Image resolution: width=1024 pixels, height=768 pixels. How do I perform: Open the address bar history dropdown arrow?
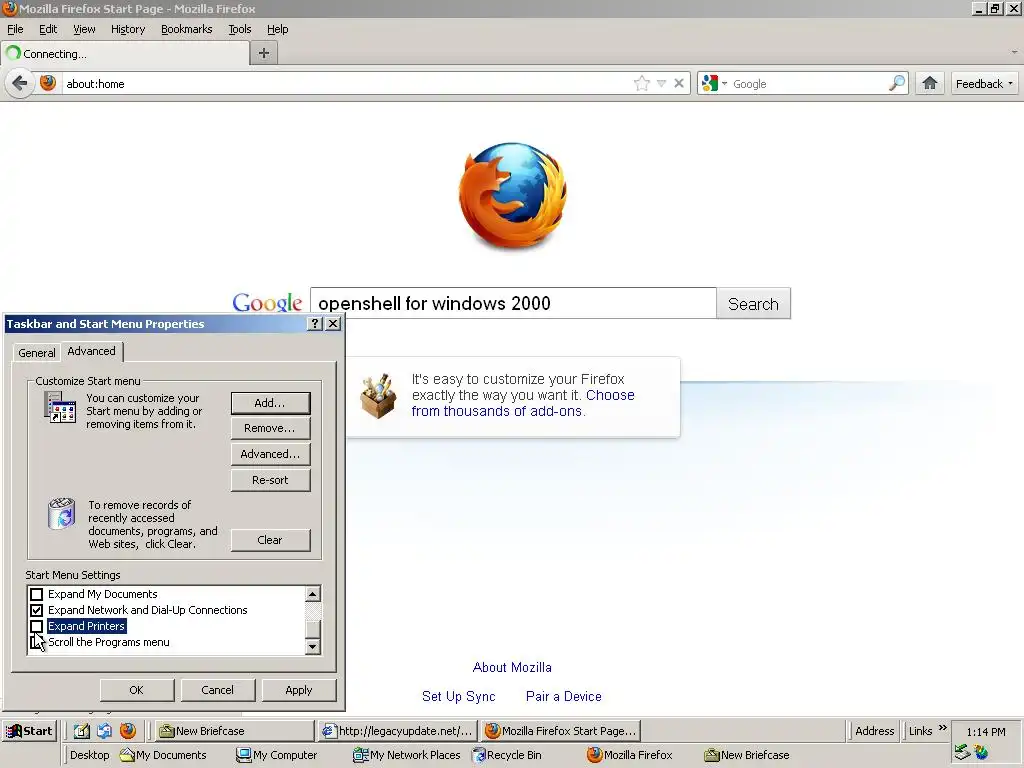661,84
